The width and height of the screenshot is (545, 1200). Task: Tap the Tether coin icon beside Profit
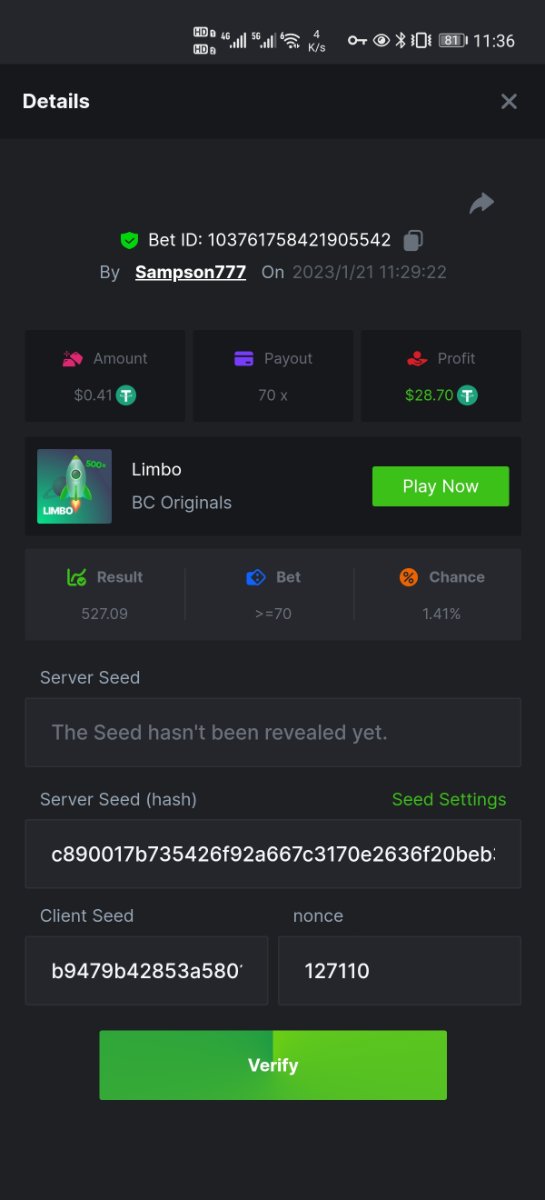[467, 395]
